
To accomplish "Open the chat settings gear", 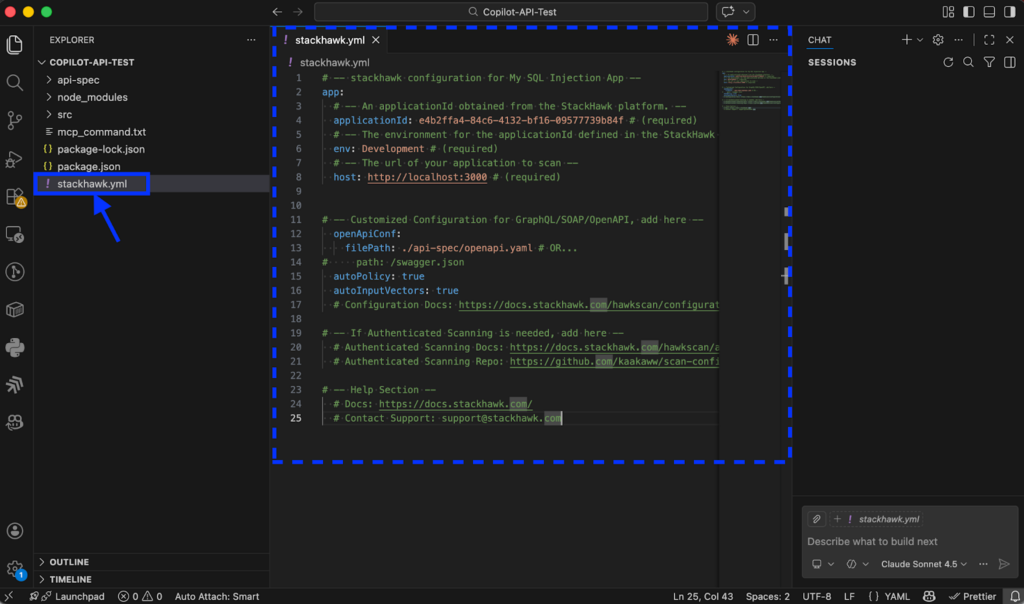I will pyautogui.click(x=937, y=39).
